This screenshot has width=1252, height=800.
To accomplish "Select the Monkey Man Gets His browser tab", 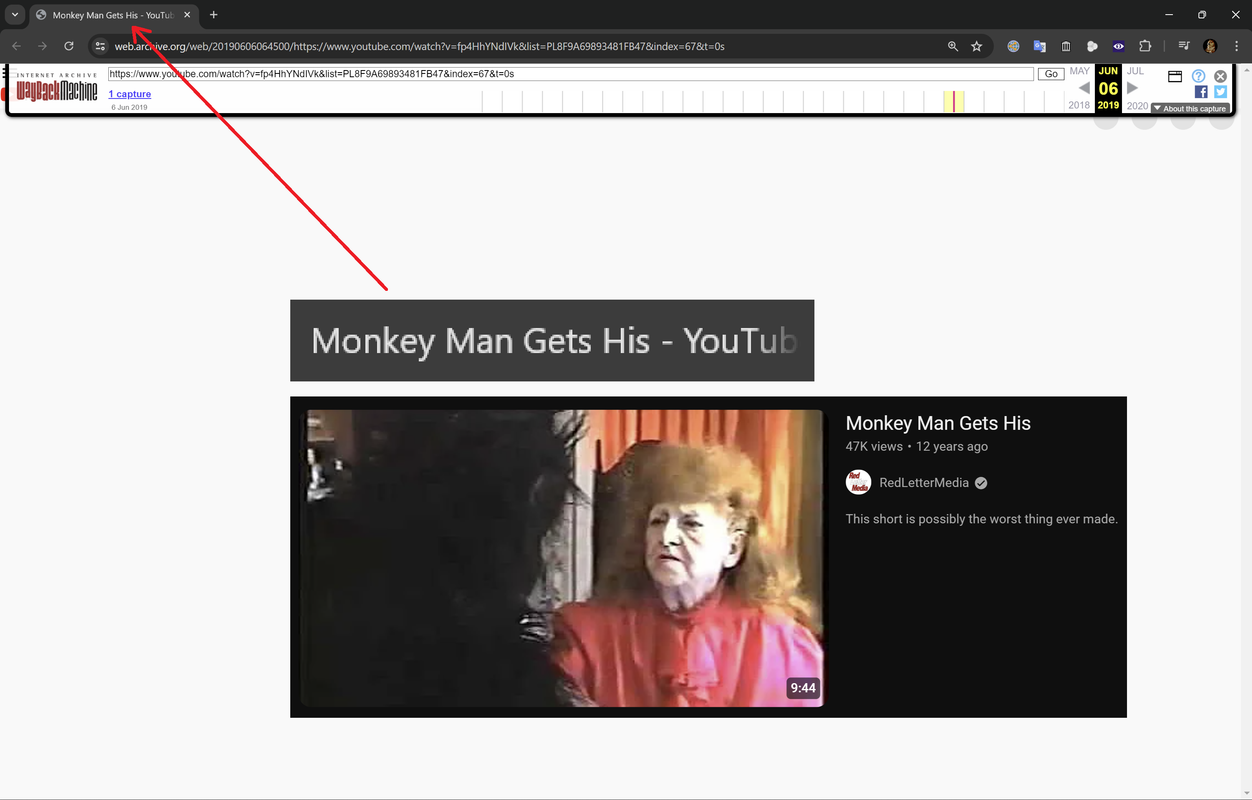I will (112, 15).
